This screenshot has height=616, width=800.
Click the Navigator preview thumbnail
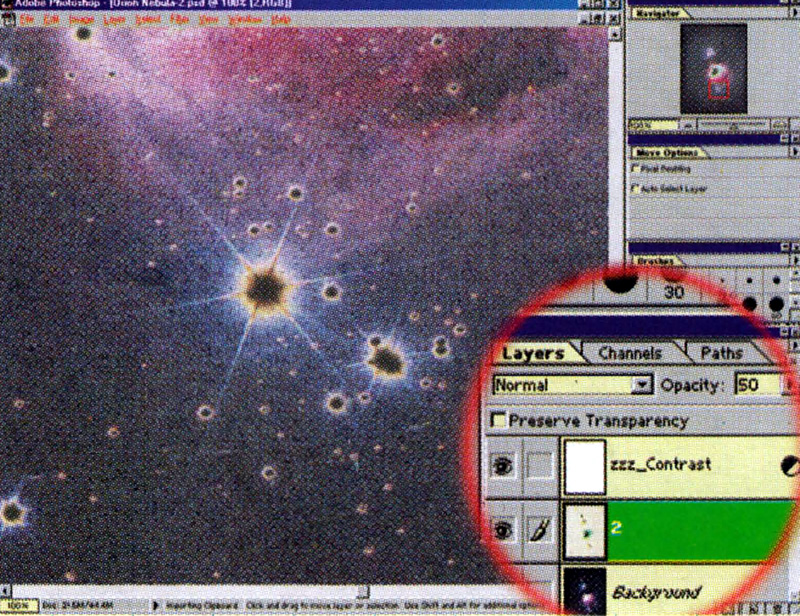point(713,69)
